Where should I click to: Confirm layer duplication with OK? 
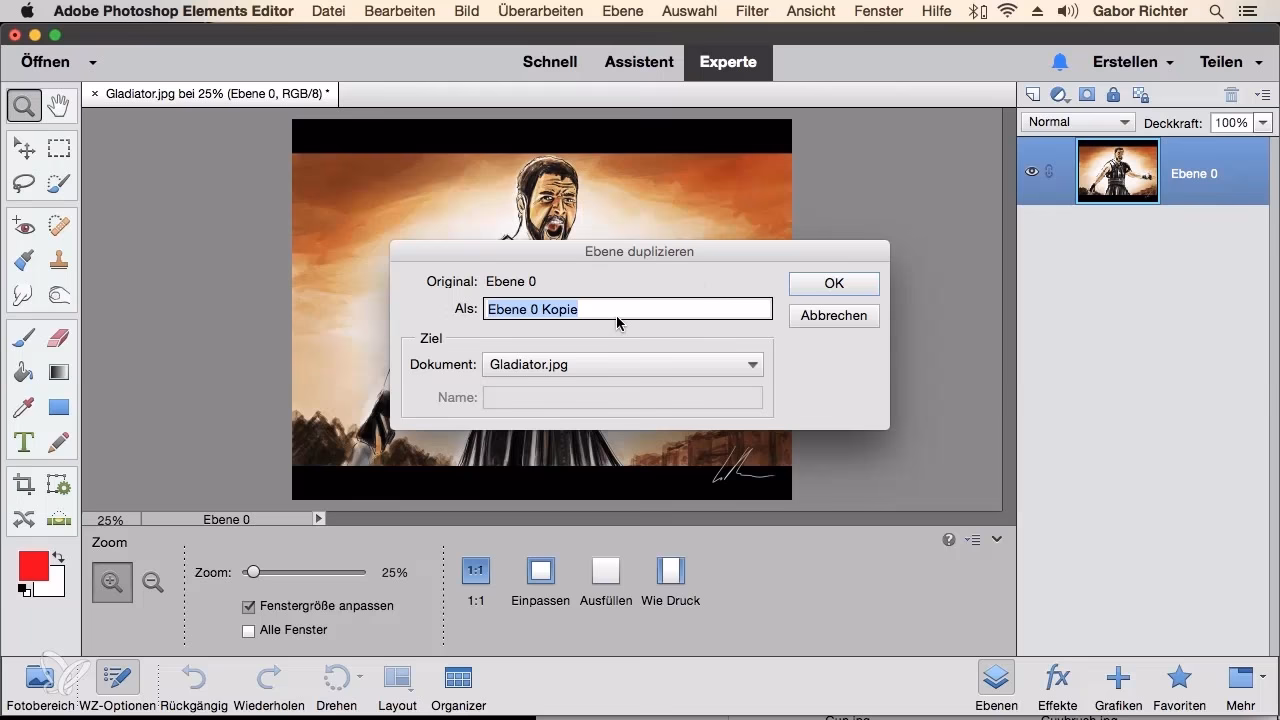tap(833, 283)
